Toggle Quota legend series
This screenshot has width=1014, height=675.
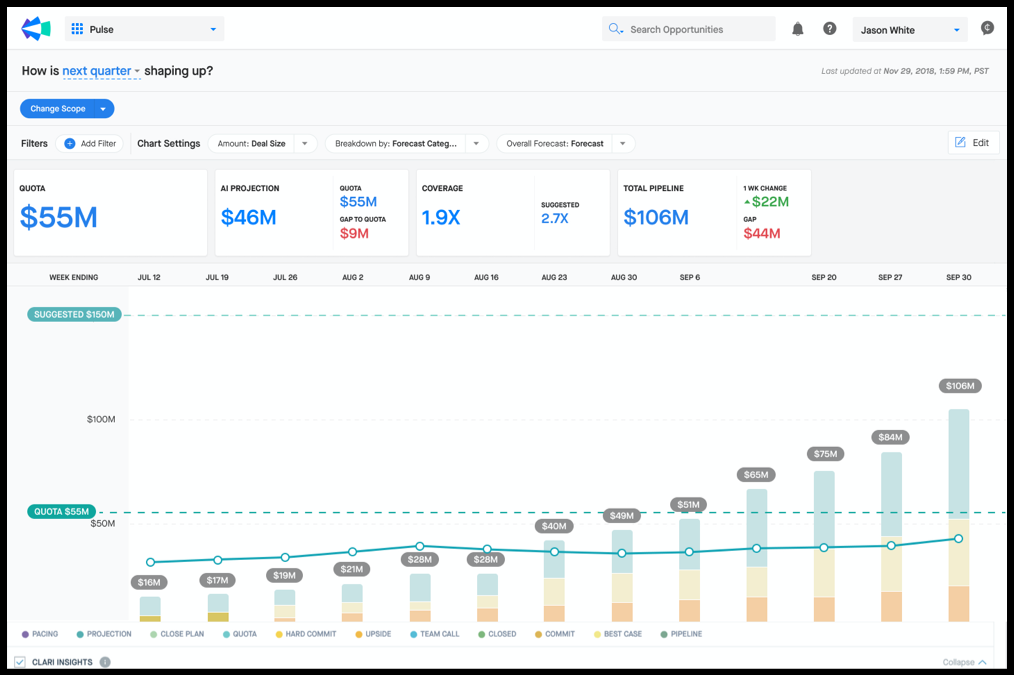[239, 634]
